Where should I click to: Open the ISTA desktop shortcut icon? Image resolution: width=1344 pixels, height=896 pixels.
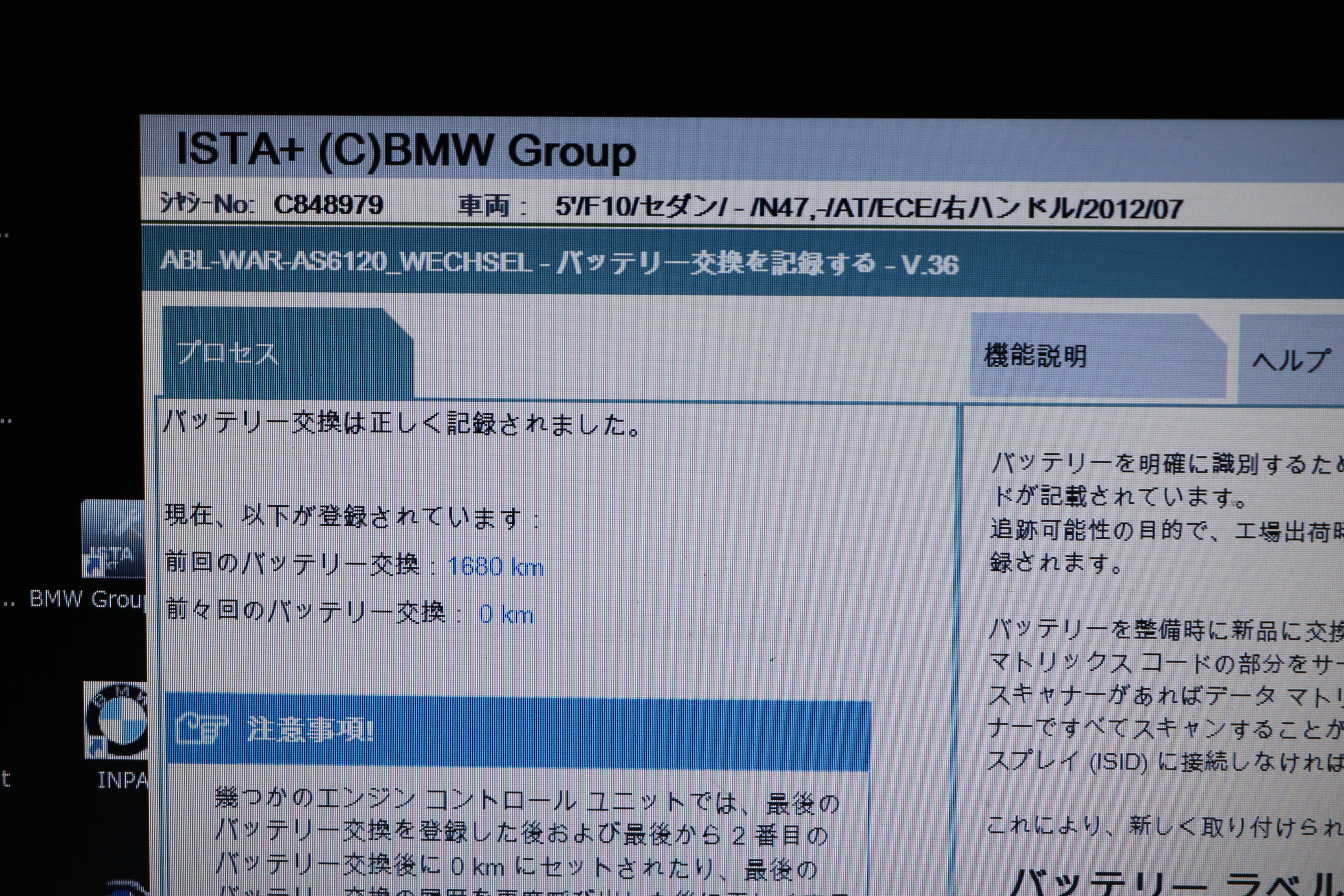[113, 538]
